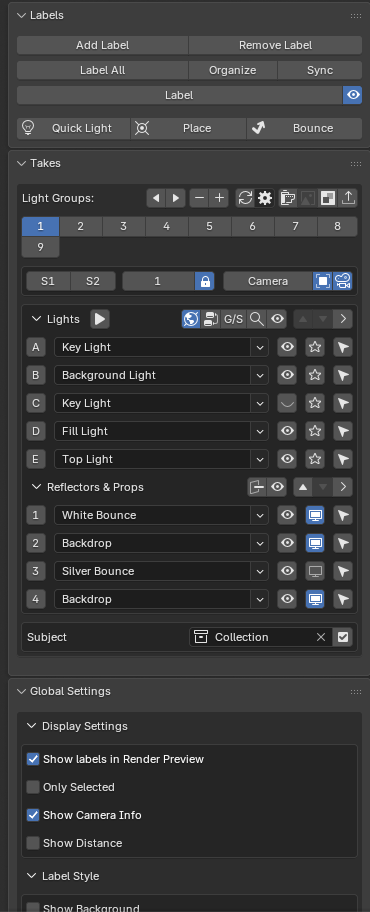Viewport: 370px width, 912px height.
Task: Click the copy light groups icon
Action: click(x=287, y=198)
